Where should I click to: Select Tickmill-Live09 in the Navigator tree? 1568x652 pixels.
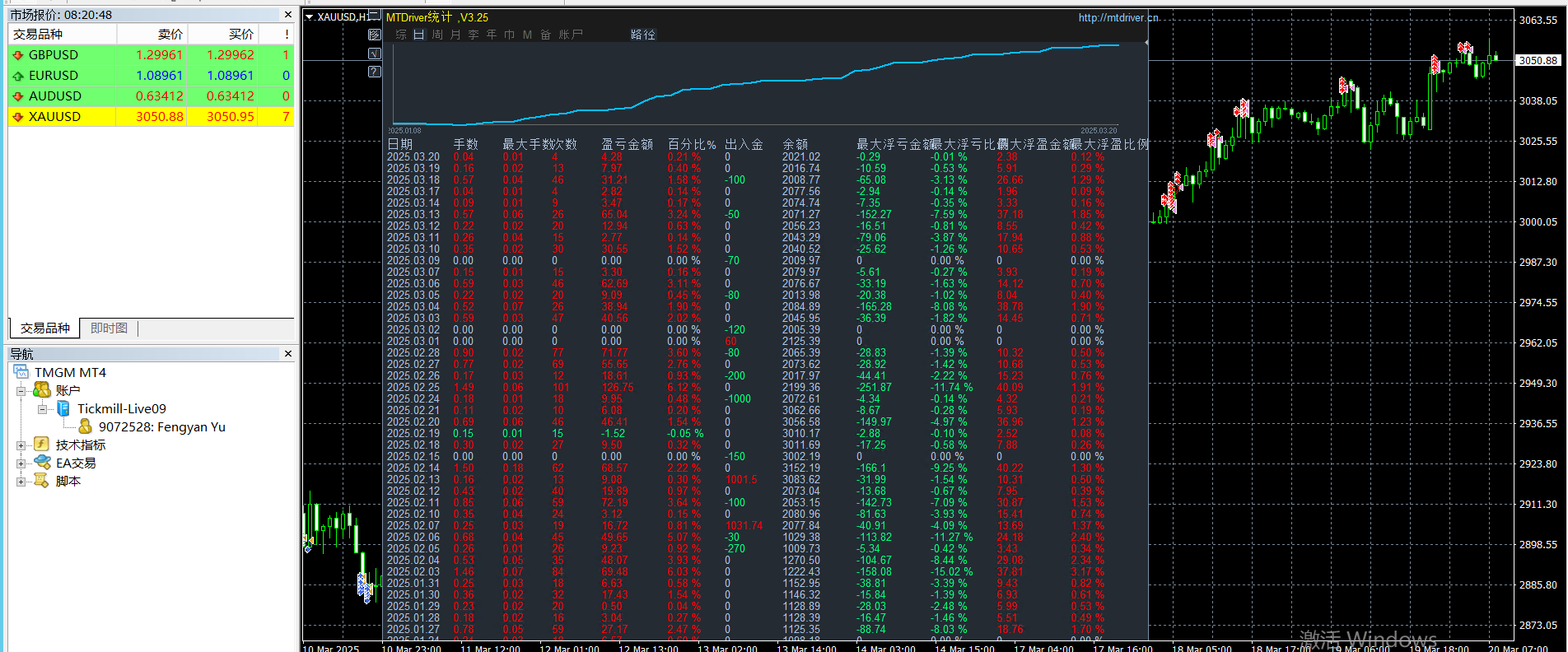122,408
